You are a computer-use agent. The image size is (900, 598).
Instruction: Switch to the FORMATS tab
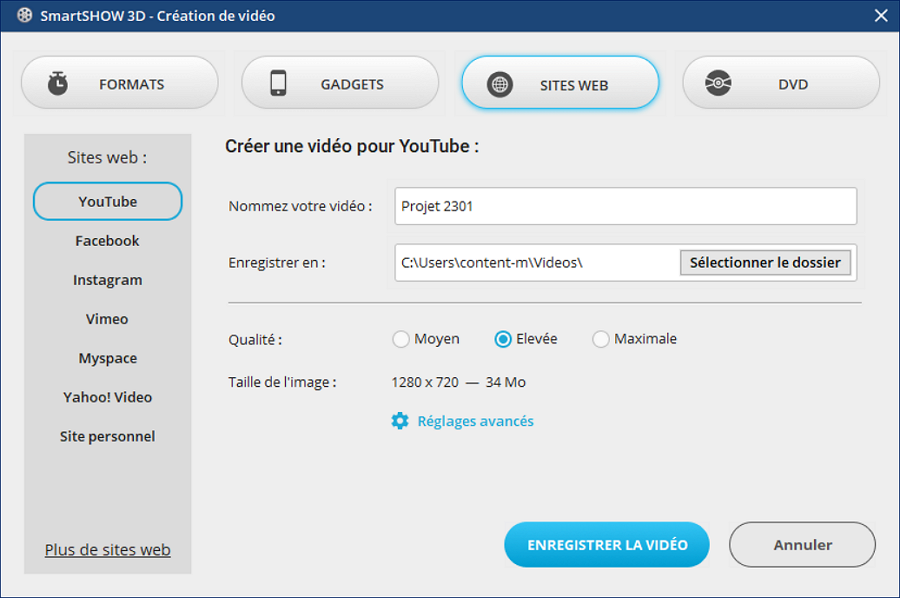tap(120, 83)
